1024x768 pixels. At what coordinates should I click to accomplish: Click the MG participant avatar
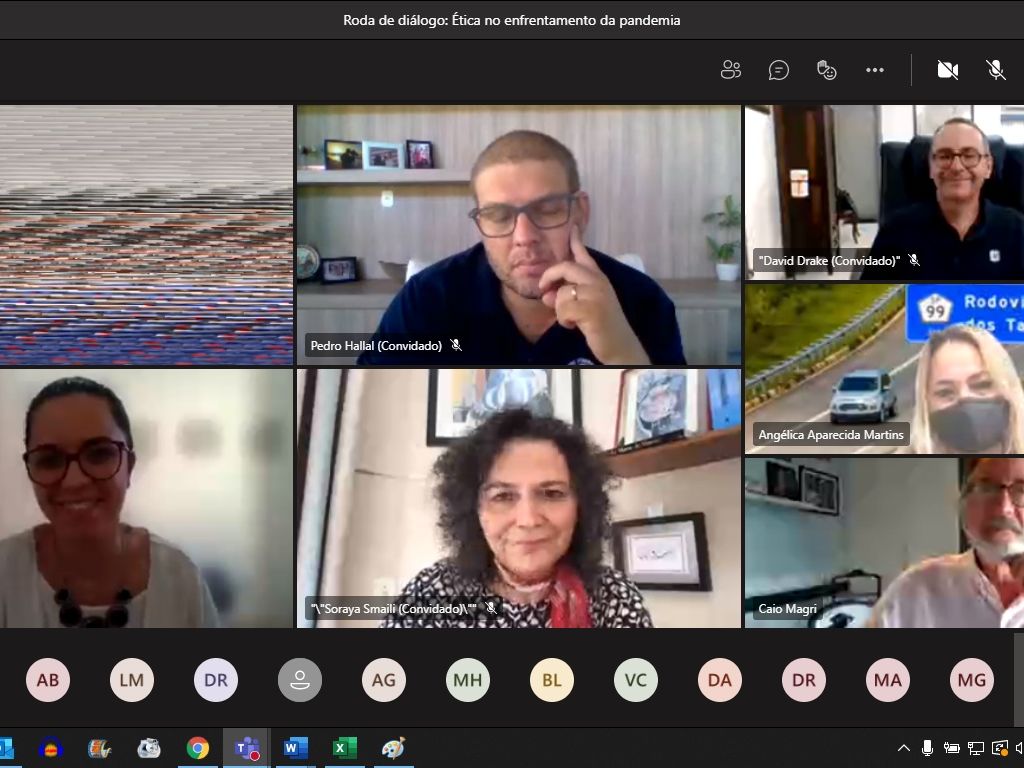[972, 680]
